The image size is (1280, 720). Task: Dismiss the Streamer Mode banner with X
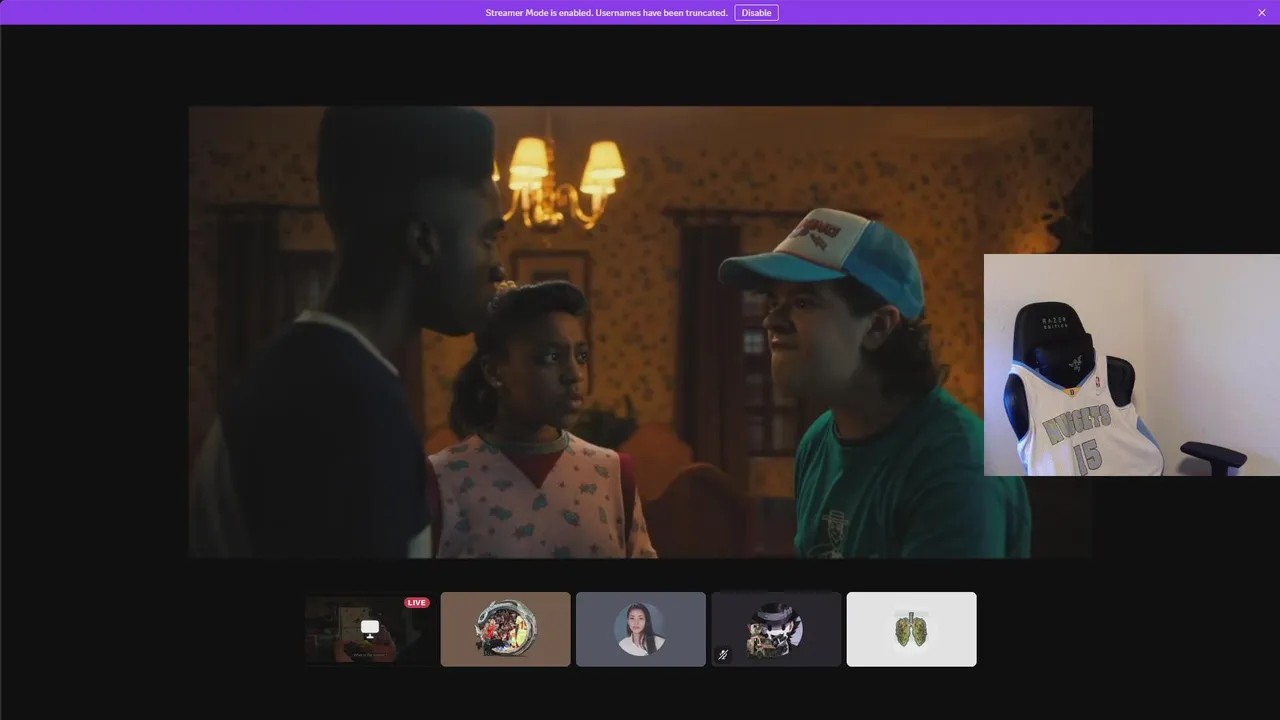click(x=1262, y=13)
